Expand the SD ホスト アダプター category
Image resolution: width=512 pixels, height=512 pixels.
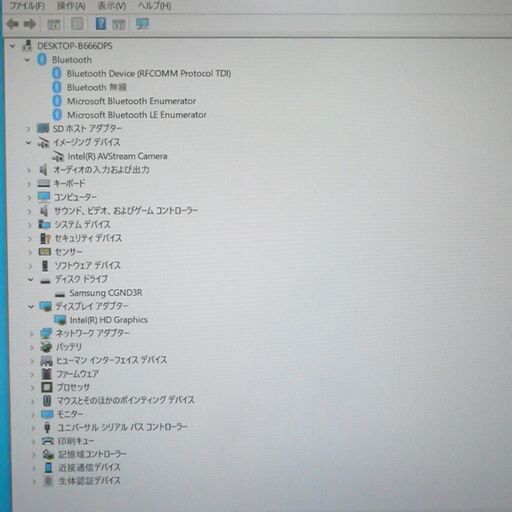click(28, 129)
